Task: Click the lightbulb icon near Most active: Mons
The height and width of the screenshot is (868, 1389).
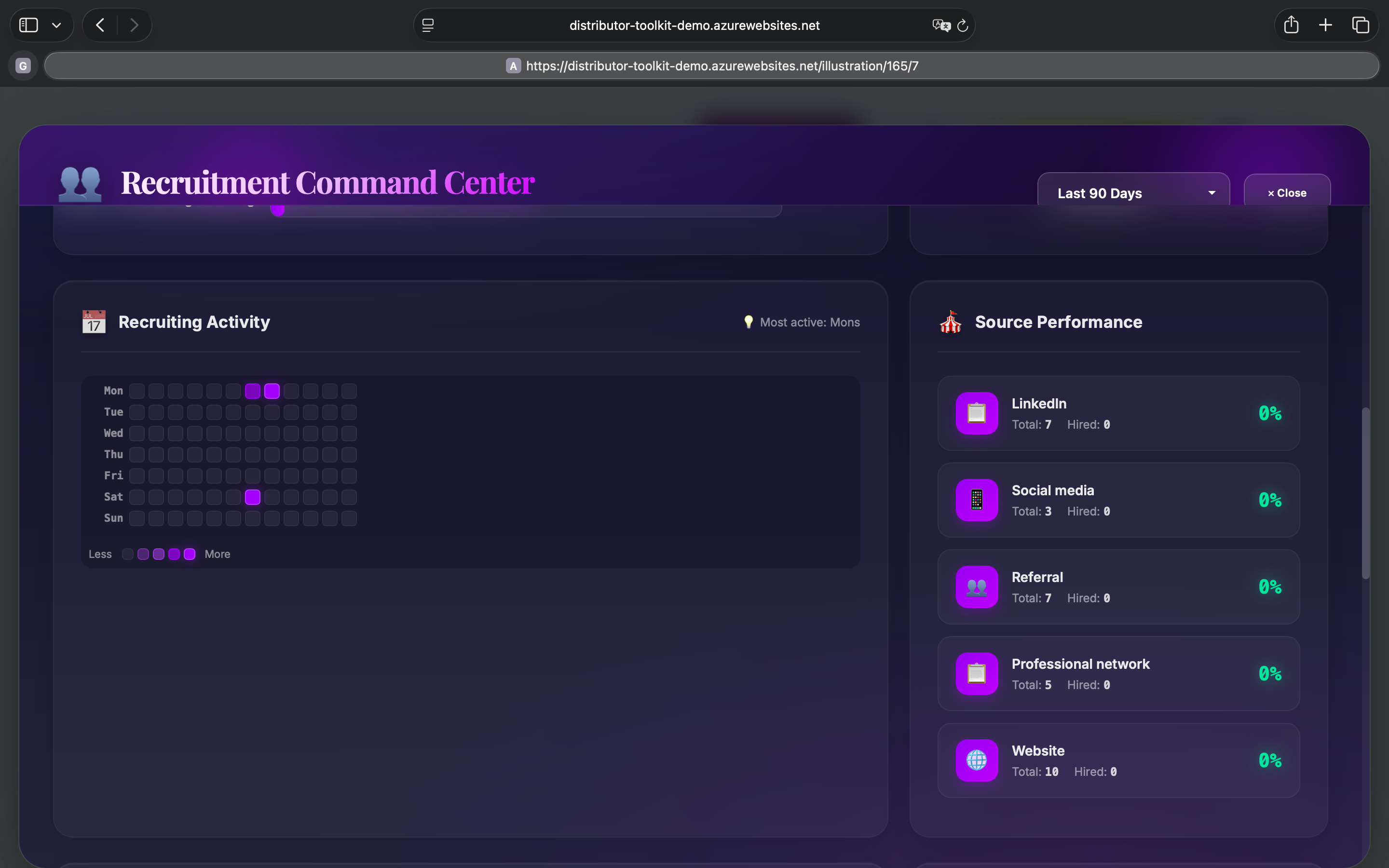Action: pyautogui.click(x=747, y=322)
